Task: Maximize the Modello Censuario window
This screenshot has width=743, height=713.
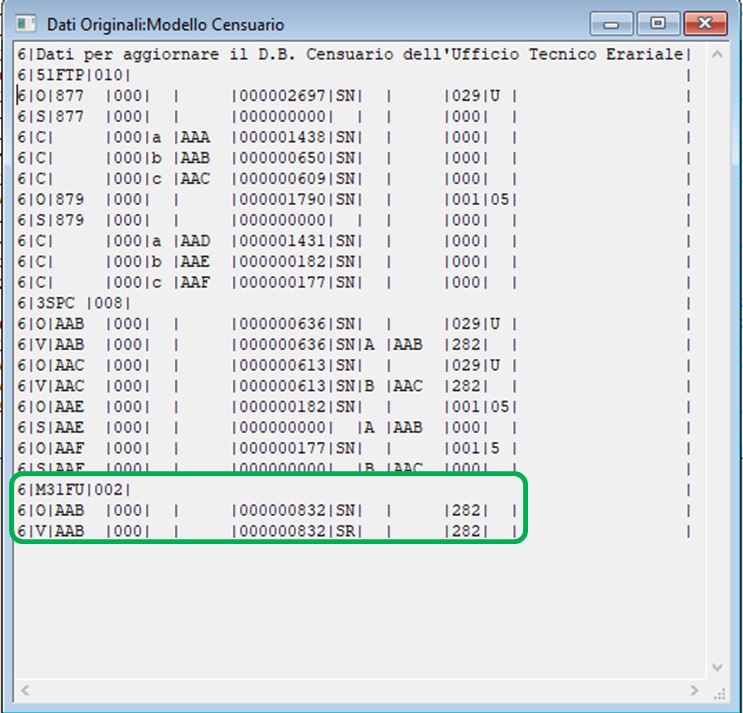Action: click(657, 22)
